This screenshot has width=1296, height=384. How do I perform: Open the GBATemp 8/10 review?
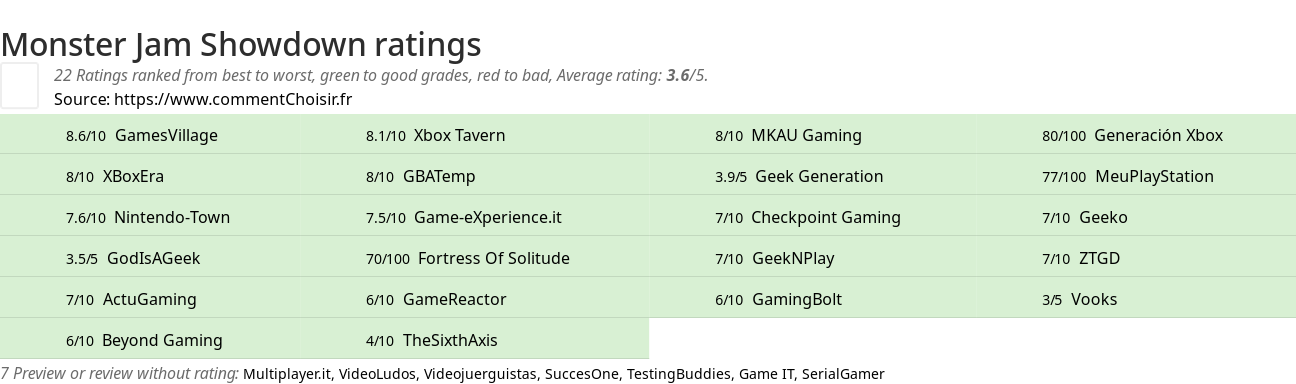(420, 176)
